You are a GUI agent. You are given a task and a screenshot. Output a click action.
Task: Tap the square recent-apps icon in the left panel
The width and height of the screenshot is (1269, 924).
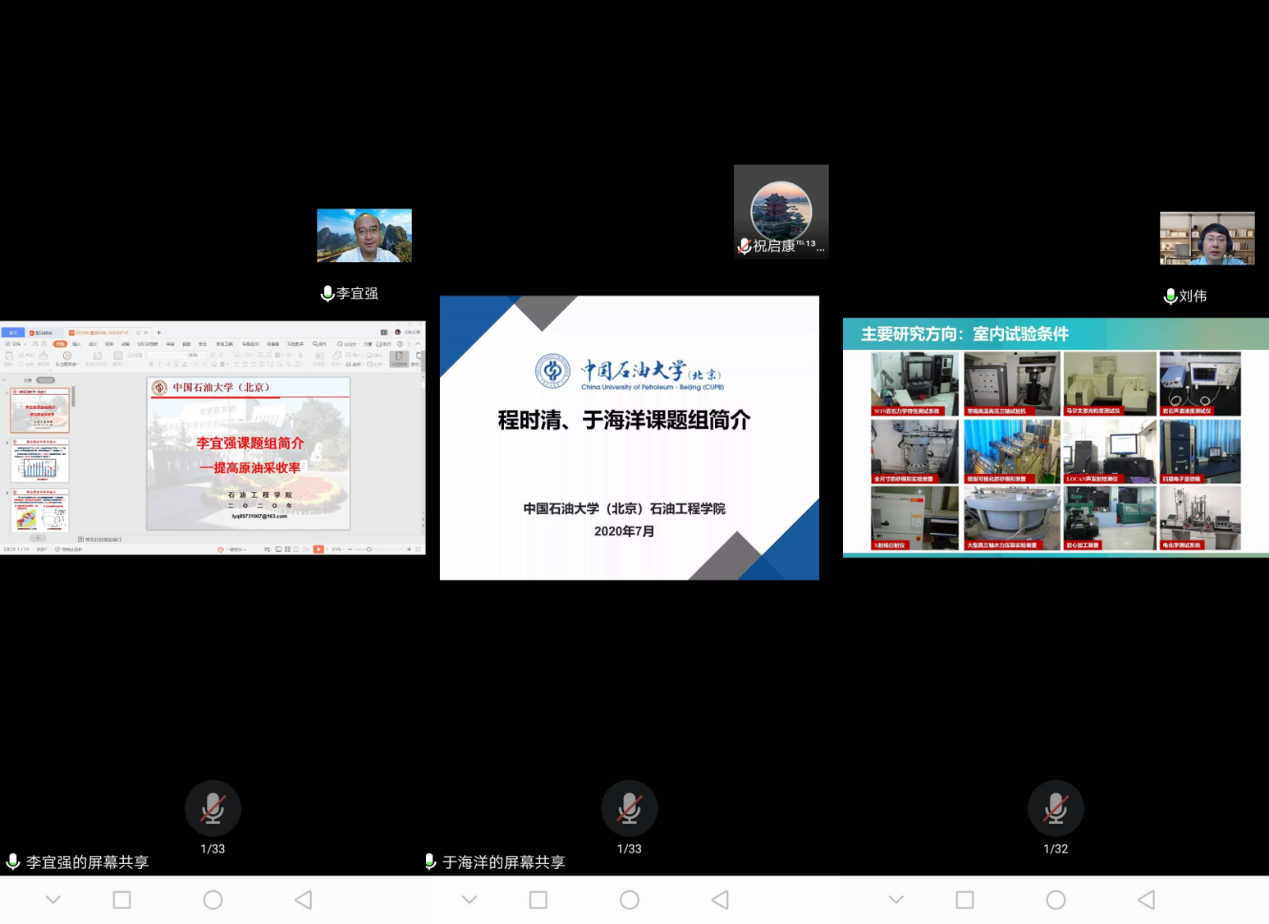[x=122, y=900]
